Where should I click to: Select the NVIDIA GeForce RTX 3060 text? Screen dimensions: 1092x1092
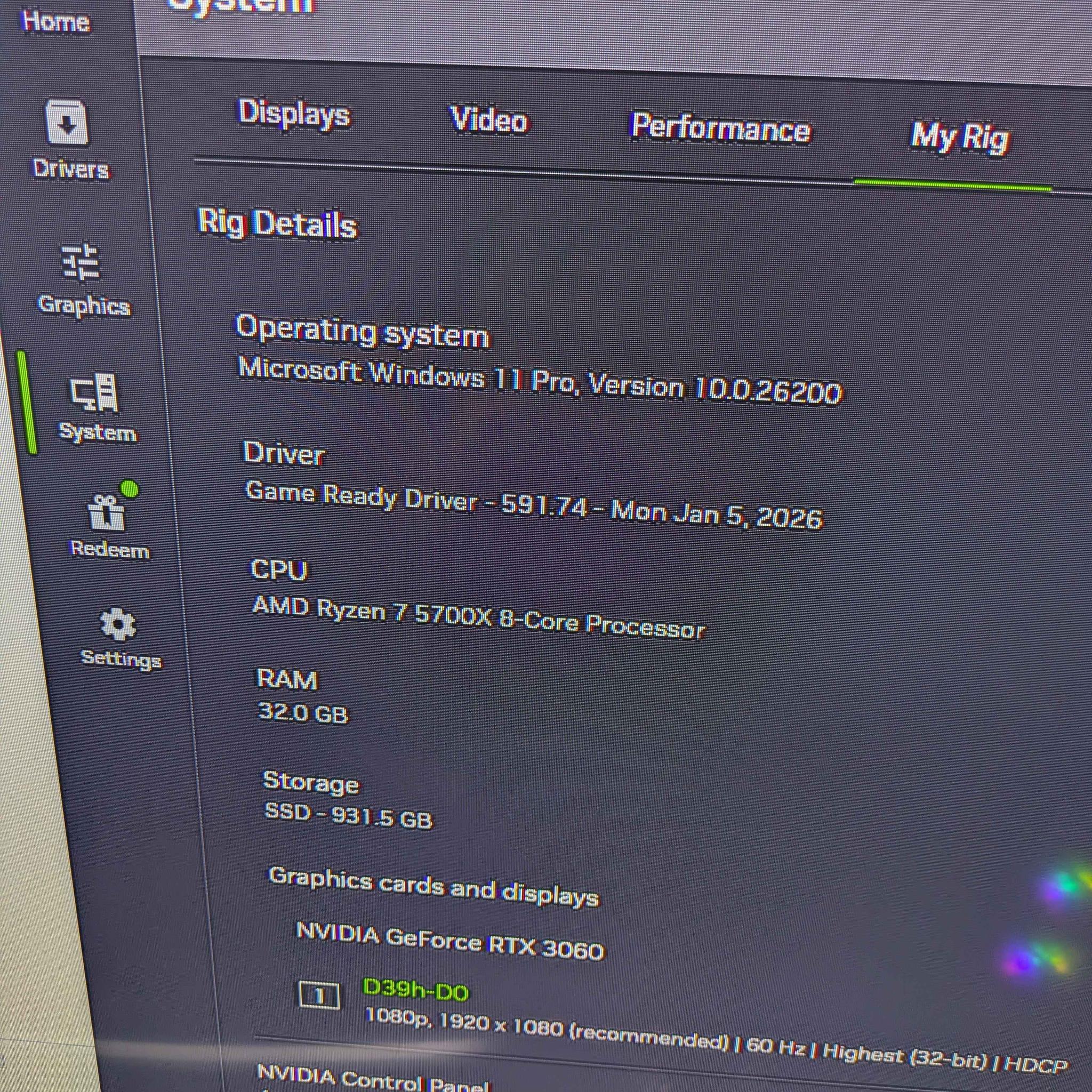coord(451,941)
